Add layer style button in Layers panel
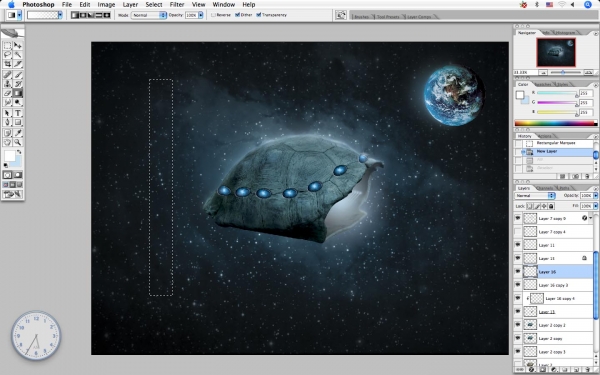Screen dimensions: 600x375 click(531, 370)
